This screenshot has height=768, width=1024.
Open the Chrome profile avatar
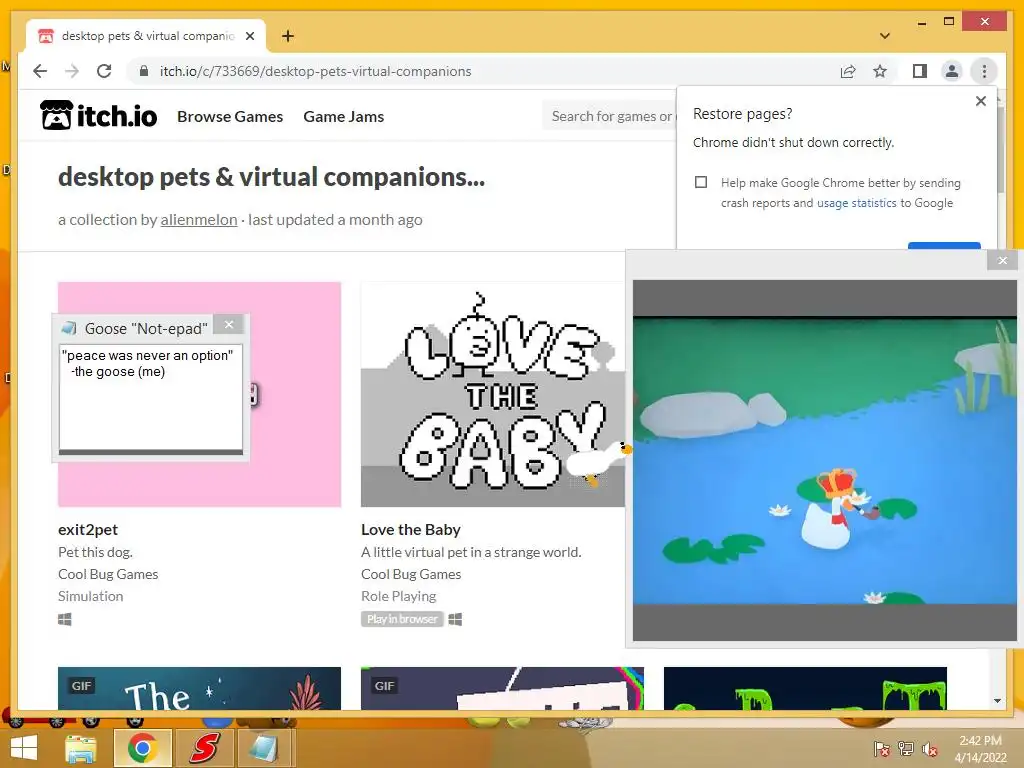952,71
